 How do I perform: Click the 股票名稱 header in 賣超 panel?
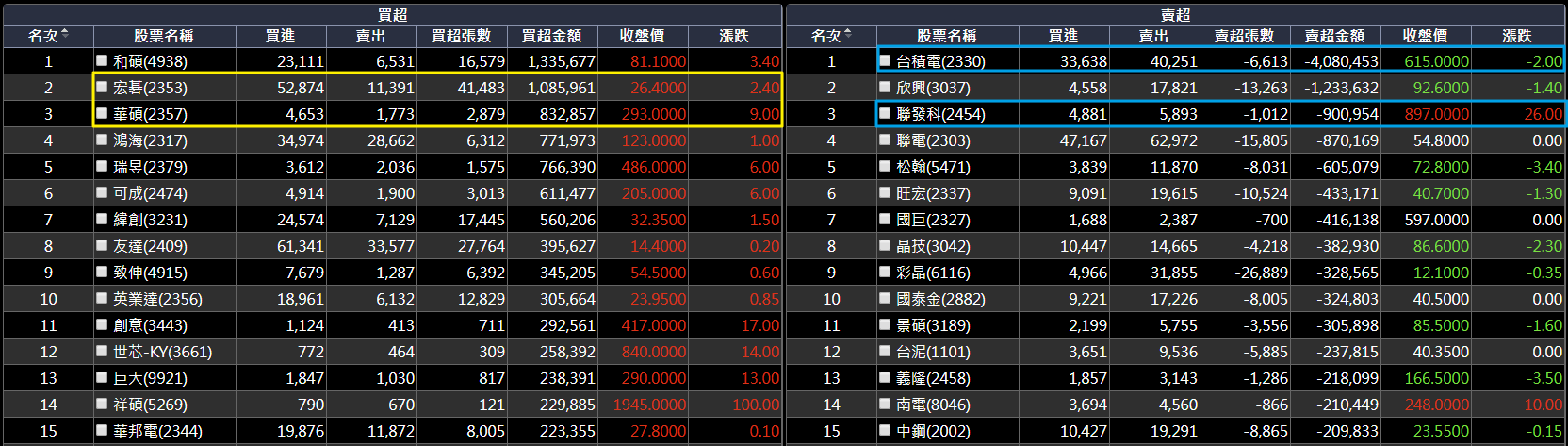point(947,36)
